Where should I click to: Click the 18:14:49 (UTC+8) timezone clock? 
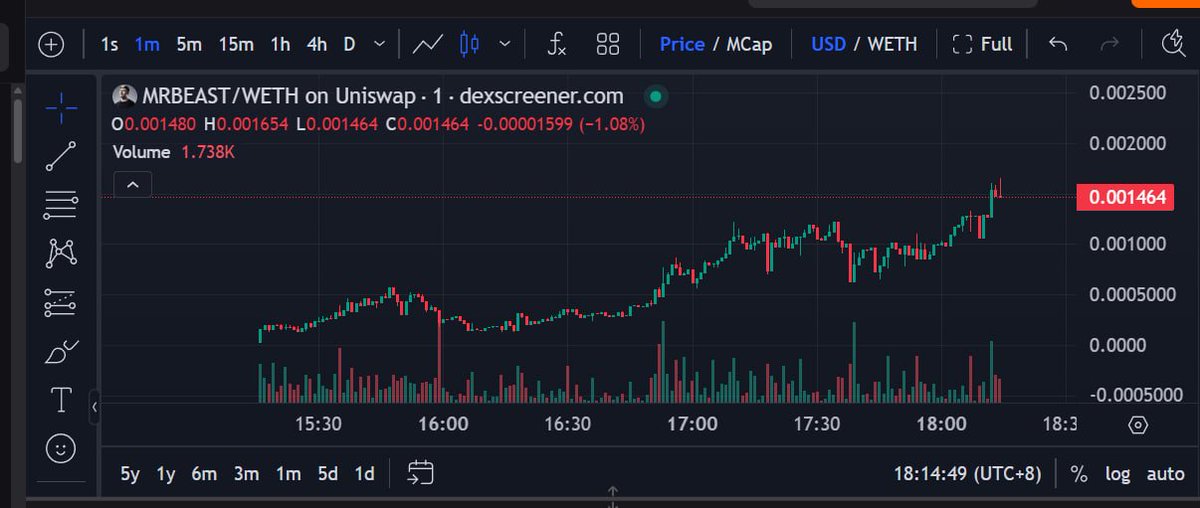tap(967, 474)
